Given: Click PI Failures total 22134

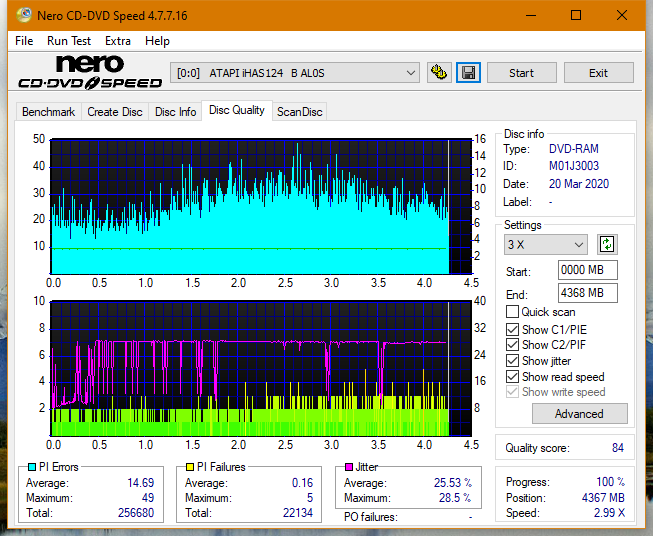Looking at the screenshot, I should (x=297, y=513).
